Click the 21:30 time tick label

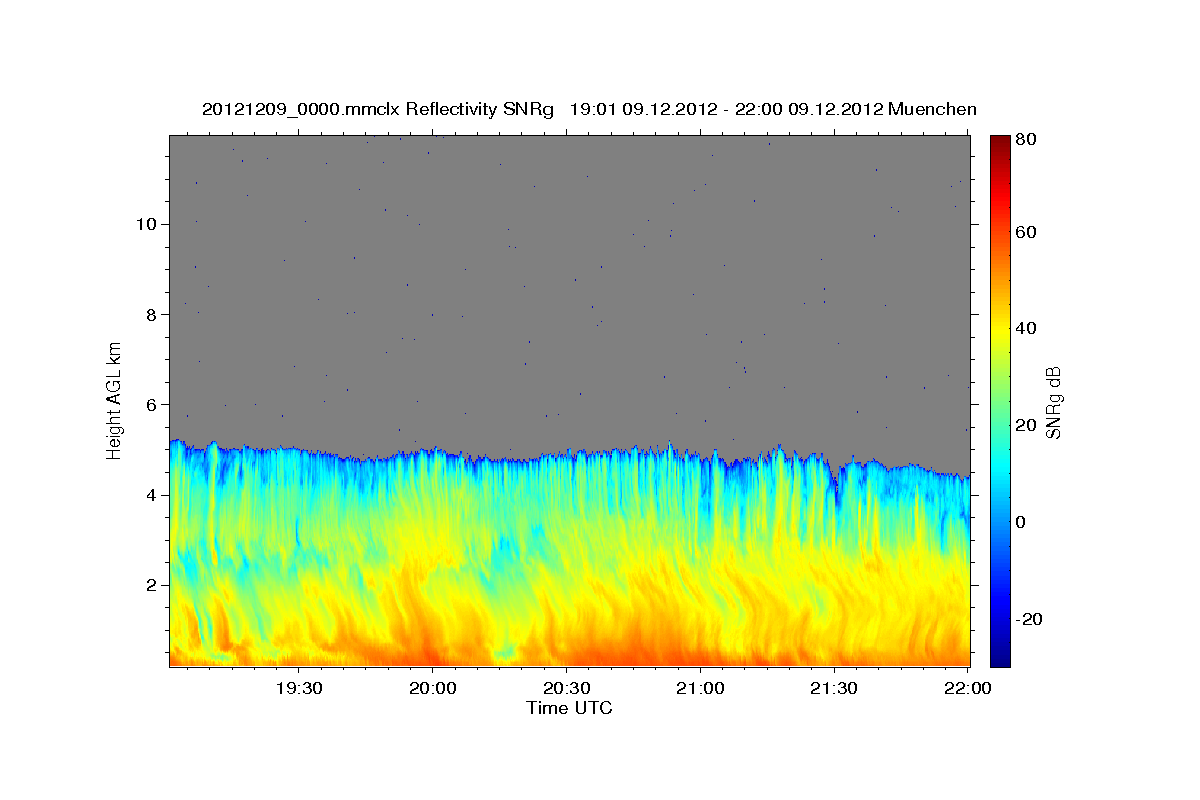[834, 689]
